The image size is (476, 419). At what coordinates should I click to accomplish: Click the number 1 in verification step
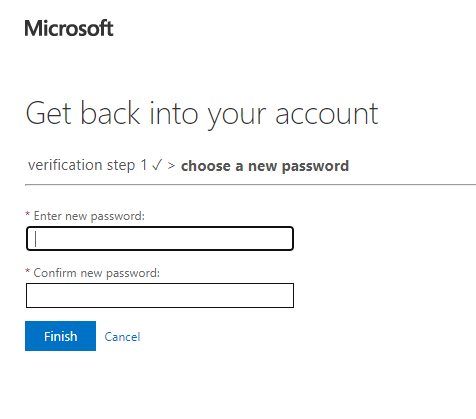coord(144,165)
